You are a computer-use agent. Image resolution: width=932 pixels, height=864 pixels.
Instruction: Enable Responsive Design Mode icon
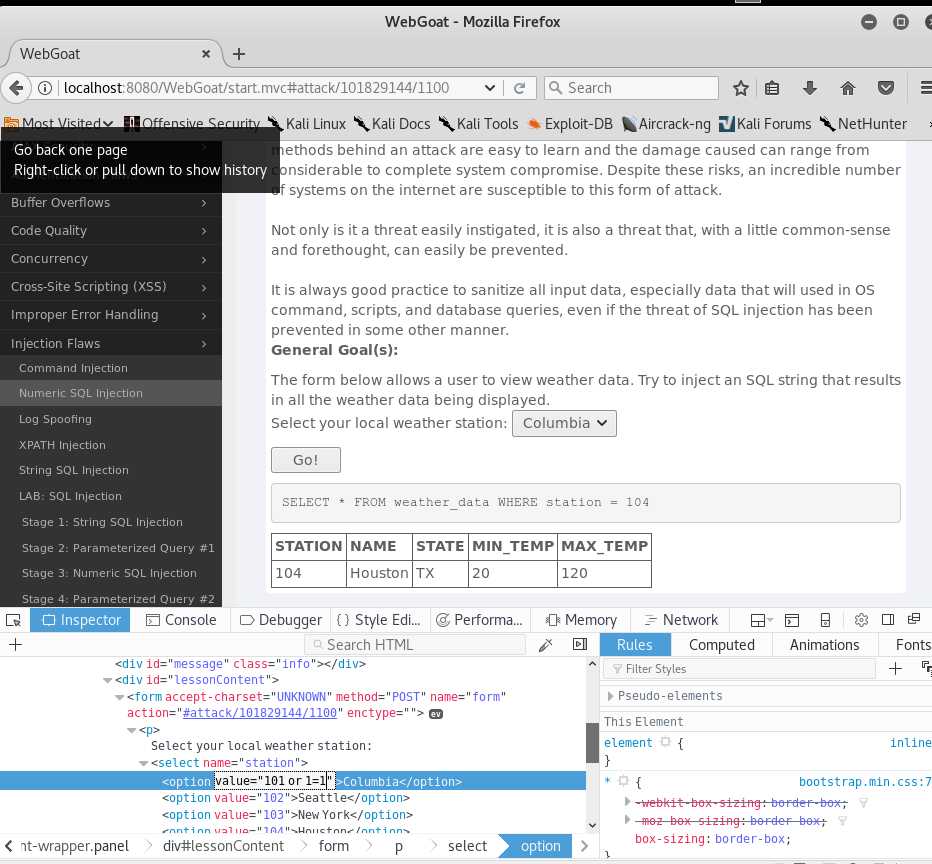point(825,620)
